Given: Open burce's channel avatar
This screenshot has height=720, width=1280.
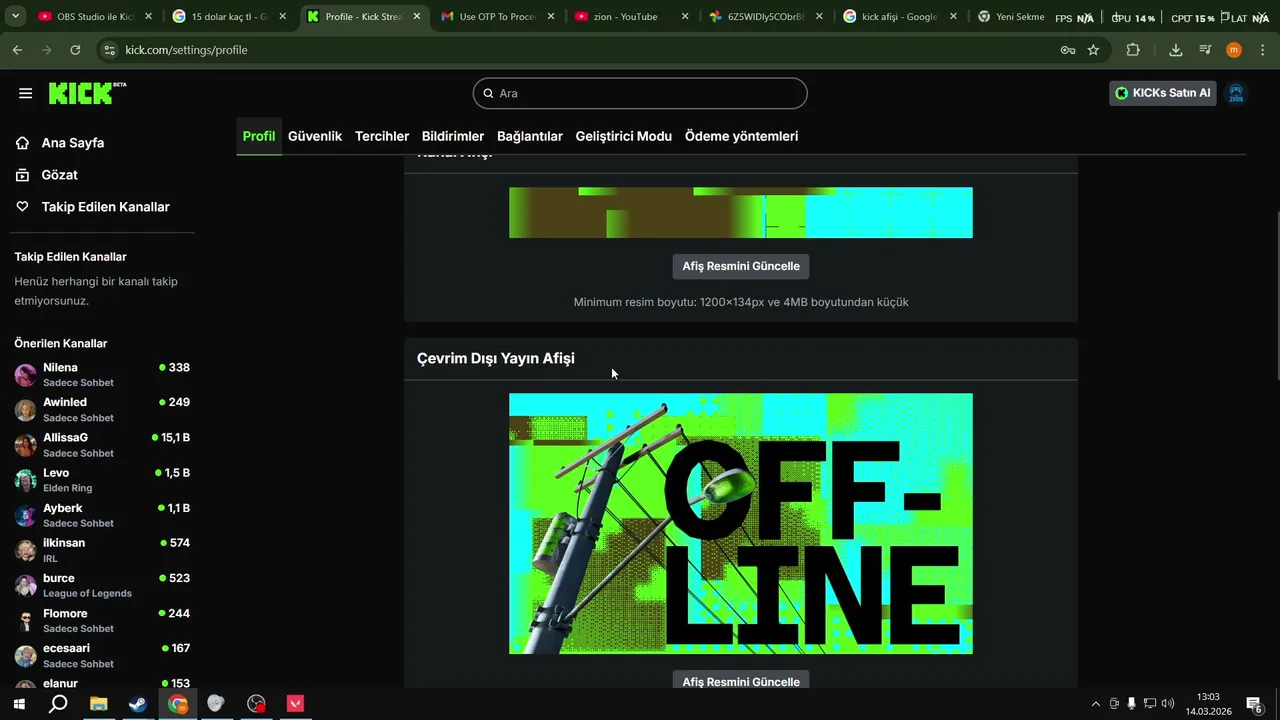Looking at the screenshot, I should [26, 586].
